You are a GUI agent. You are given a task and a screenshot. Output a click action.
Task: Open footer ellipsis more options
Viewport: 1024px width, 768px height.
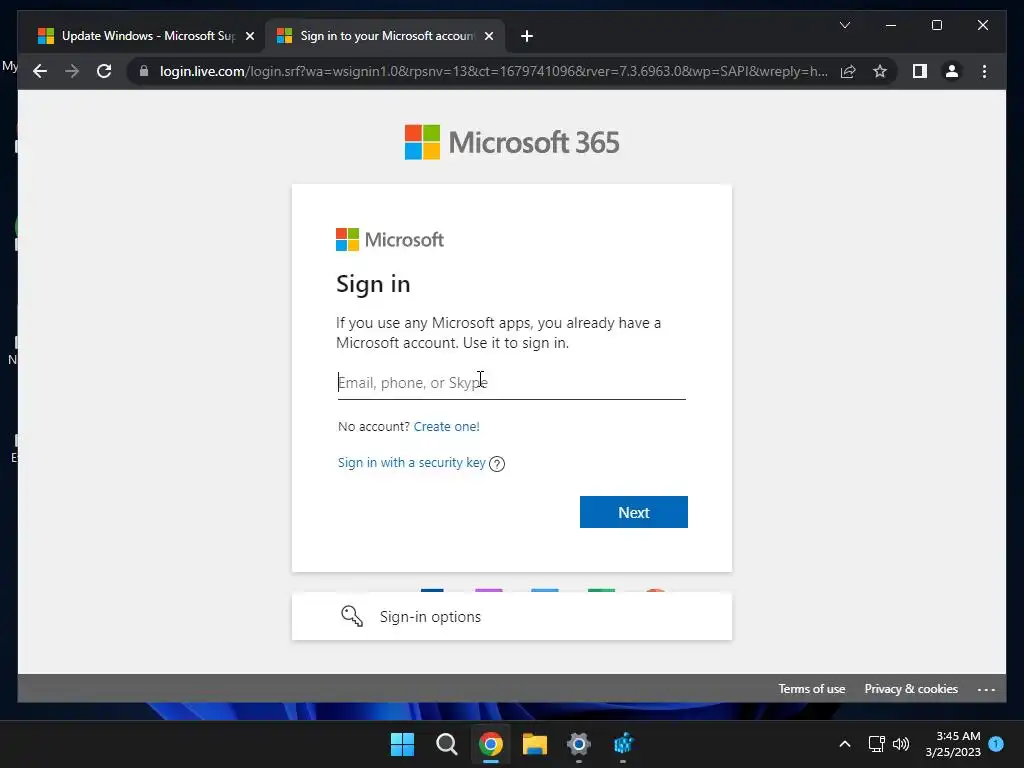point(986,690)
